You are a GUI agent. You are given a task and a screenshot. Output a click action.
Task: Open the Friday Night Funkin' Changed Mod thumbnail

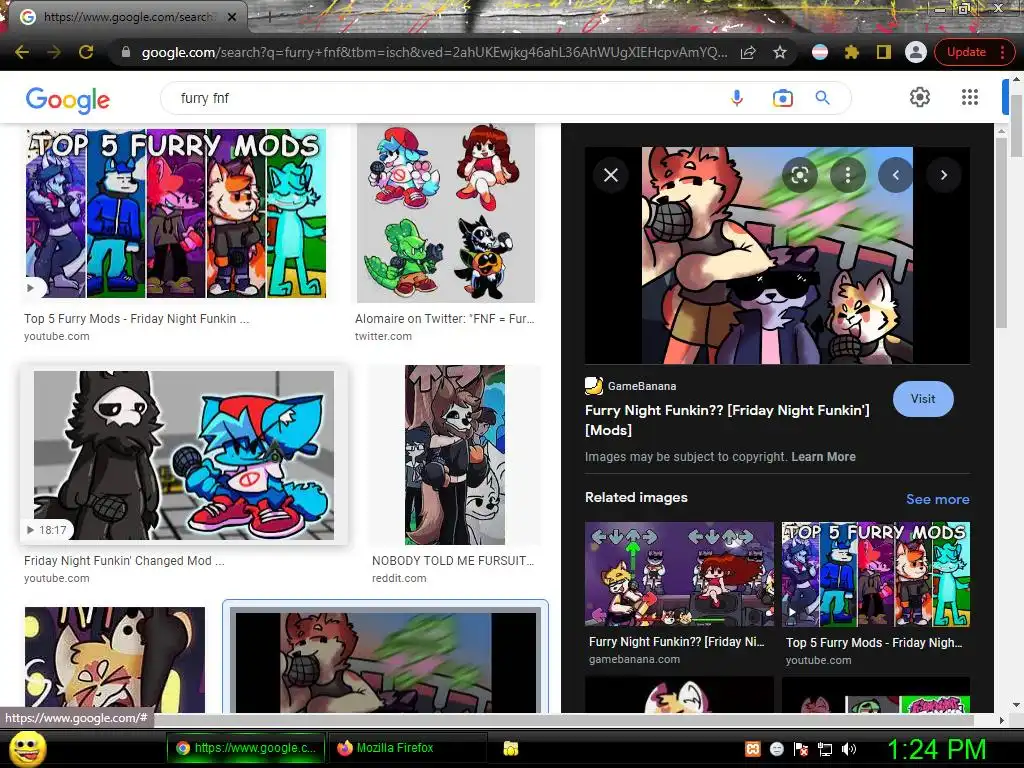(184, 455)
